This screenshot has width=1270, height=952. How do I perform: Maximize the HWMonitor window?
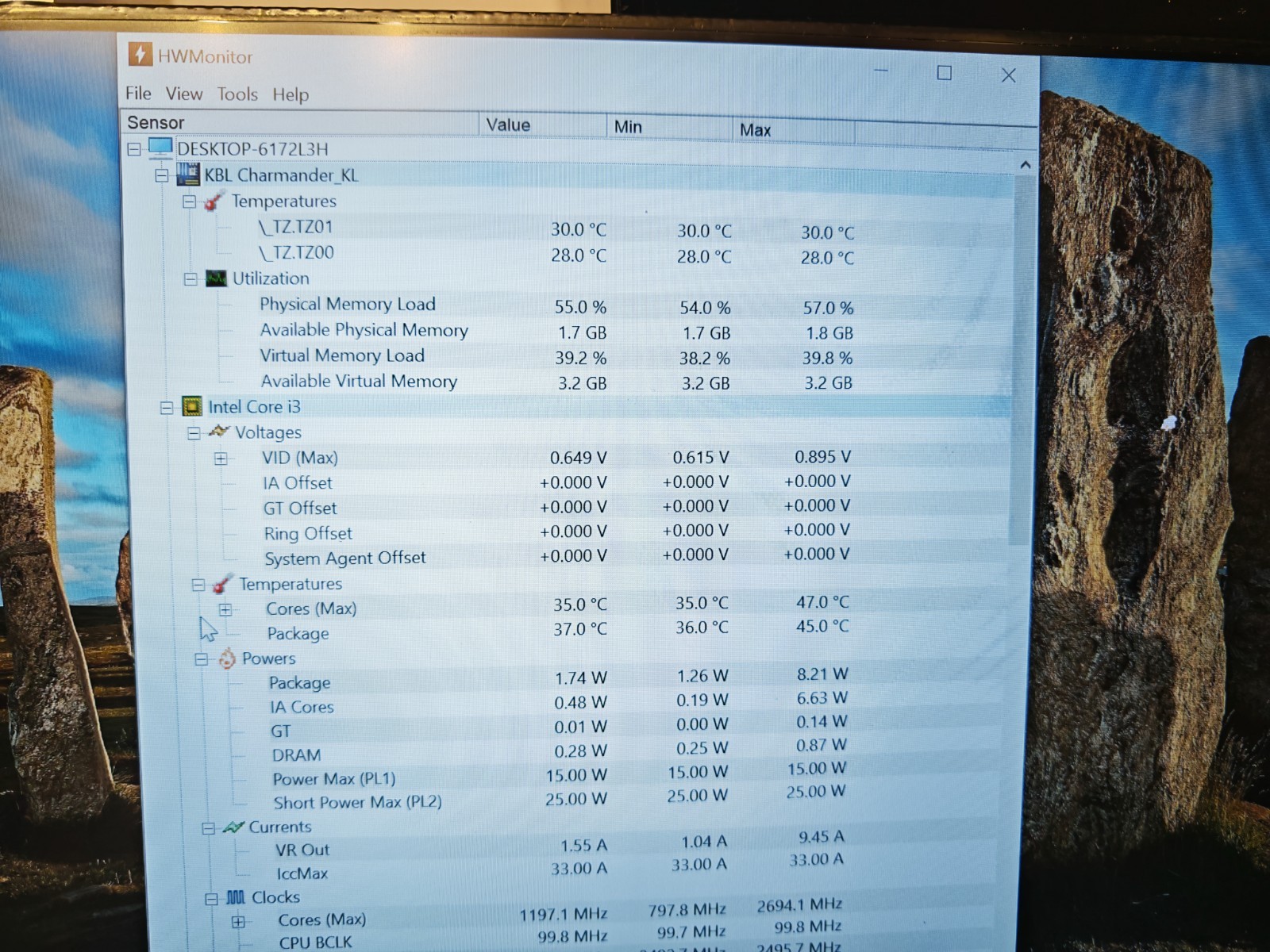(x=944, y=73)
